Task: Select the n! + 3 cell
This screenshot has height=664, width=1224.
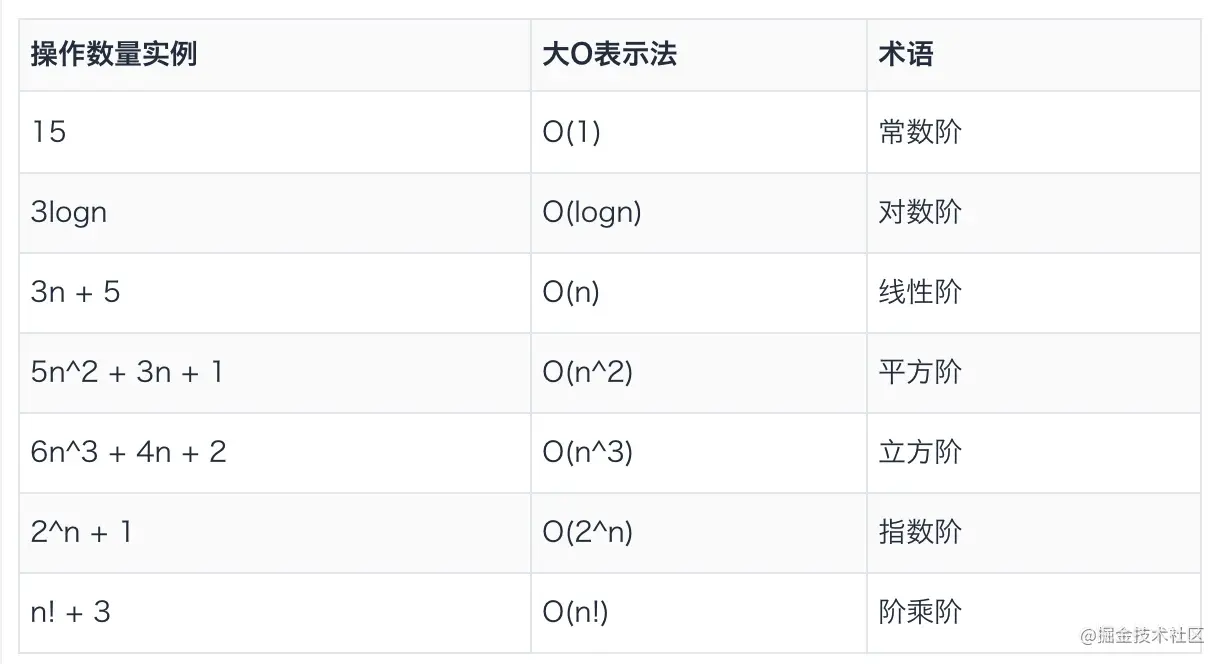Action: pyautogui.click(x=275, y=613)
